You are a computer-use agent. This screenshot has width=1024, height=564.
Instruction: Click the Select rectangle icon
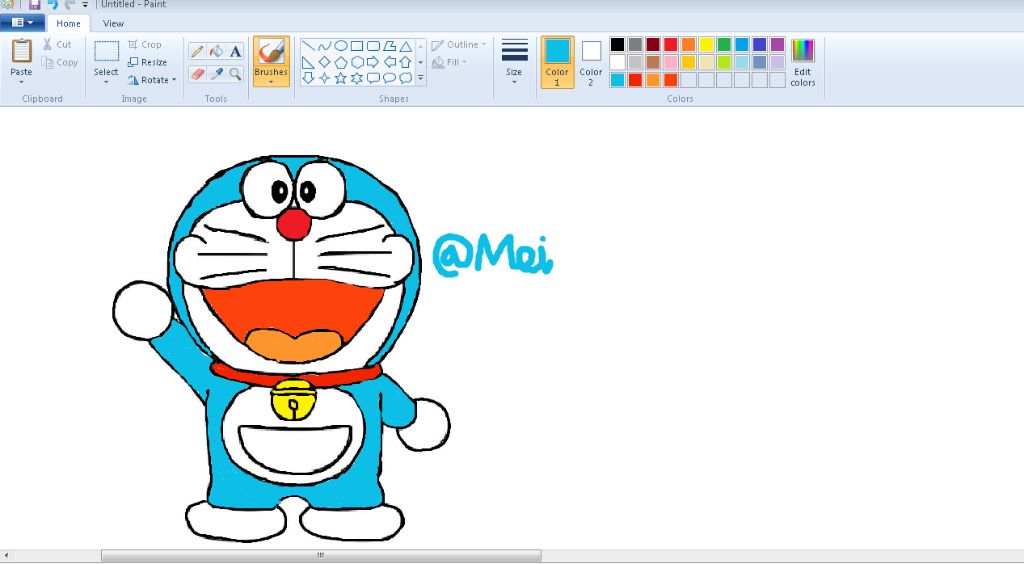click(106, 52)
